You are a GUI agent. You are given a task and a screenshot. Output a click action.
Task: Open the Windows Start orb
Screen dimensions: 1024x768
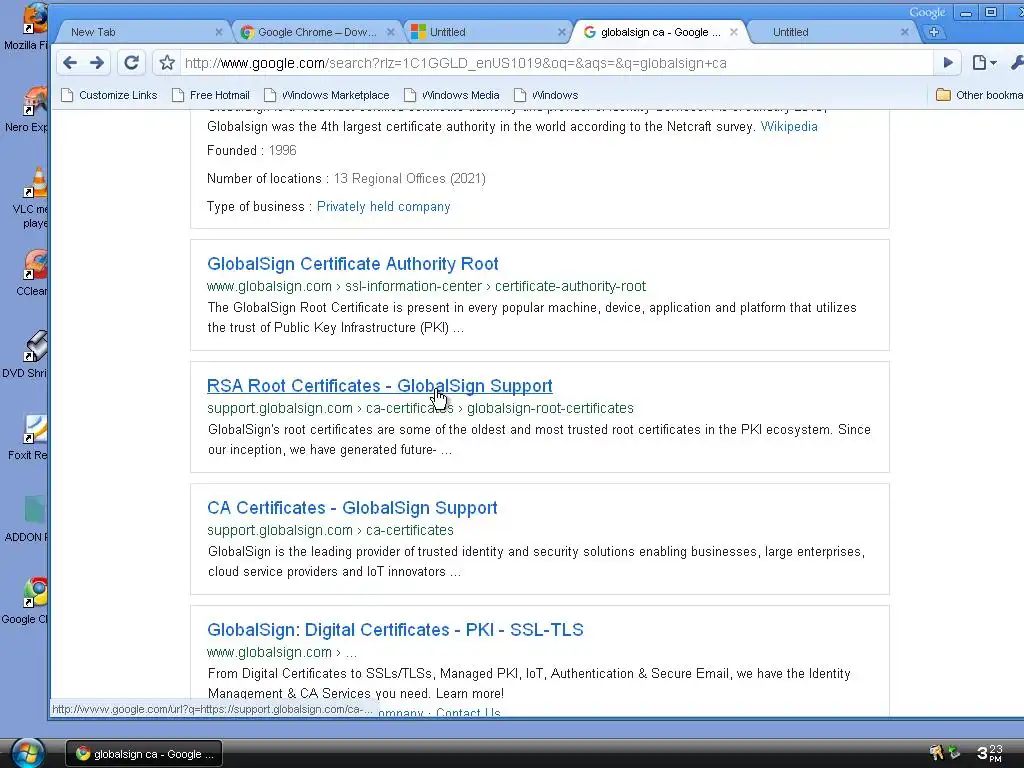click(27, 752)
